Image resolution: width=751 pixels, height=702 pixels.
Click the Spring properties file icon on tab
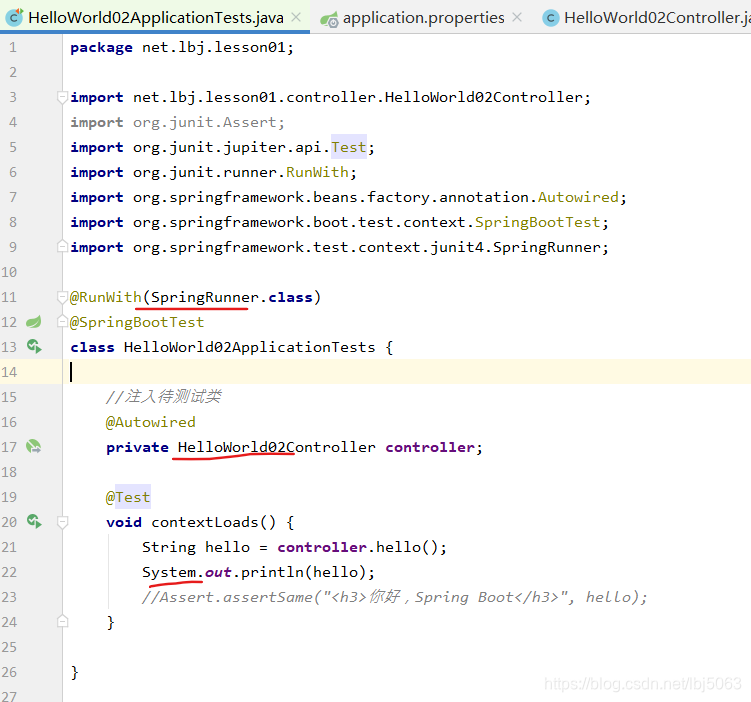(329, 19)
